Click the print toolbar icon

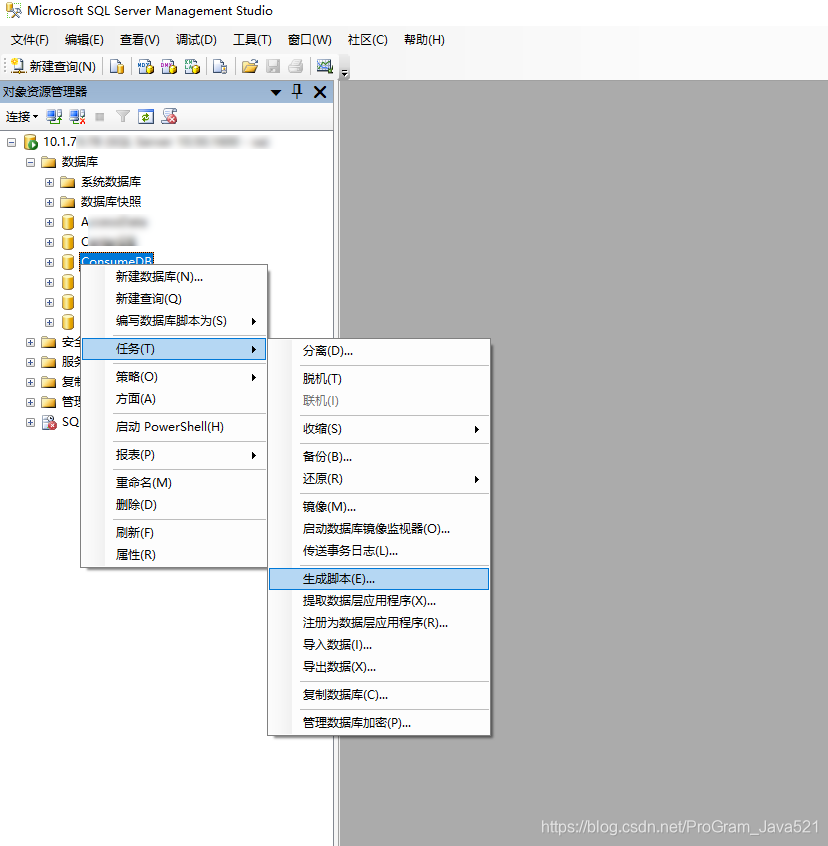pyautogui.click(x=296, y=66)
